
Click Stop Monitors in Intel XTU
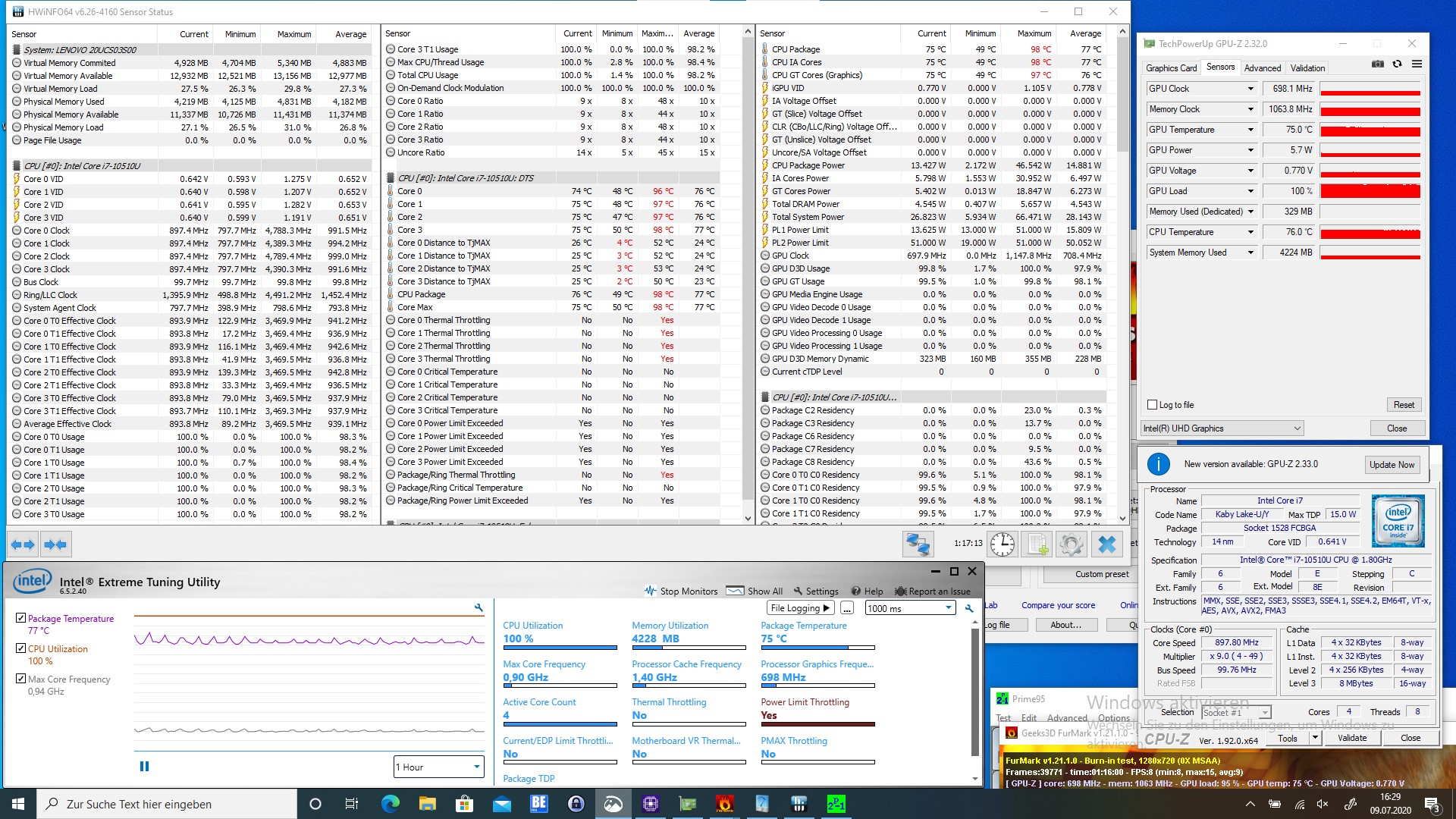(x=681, y=591)
